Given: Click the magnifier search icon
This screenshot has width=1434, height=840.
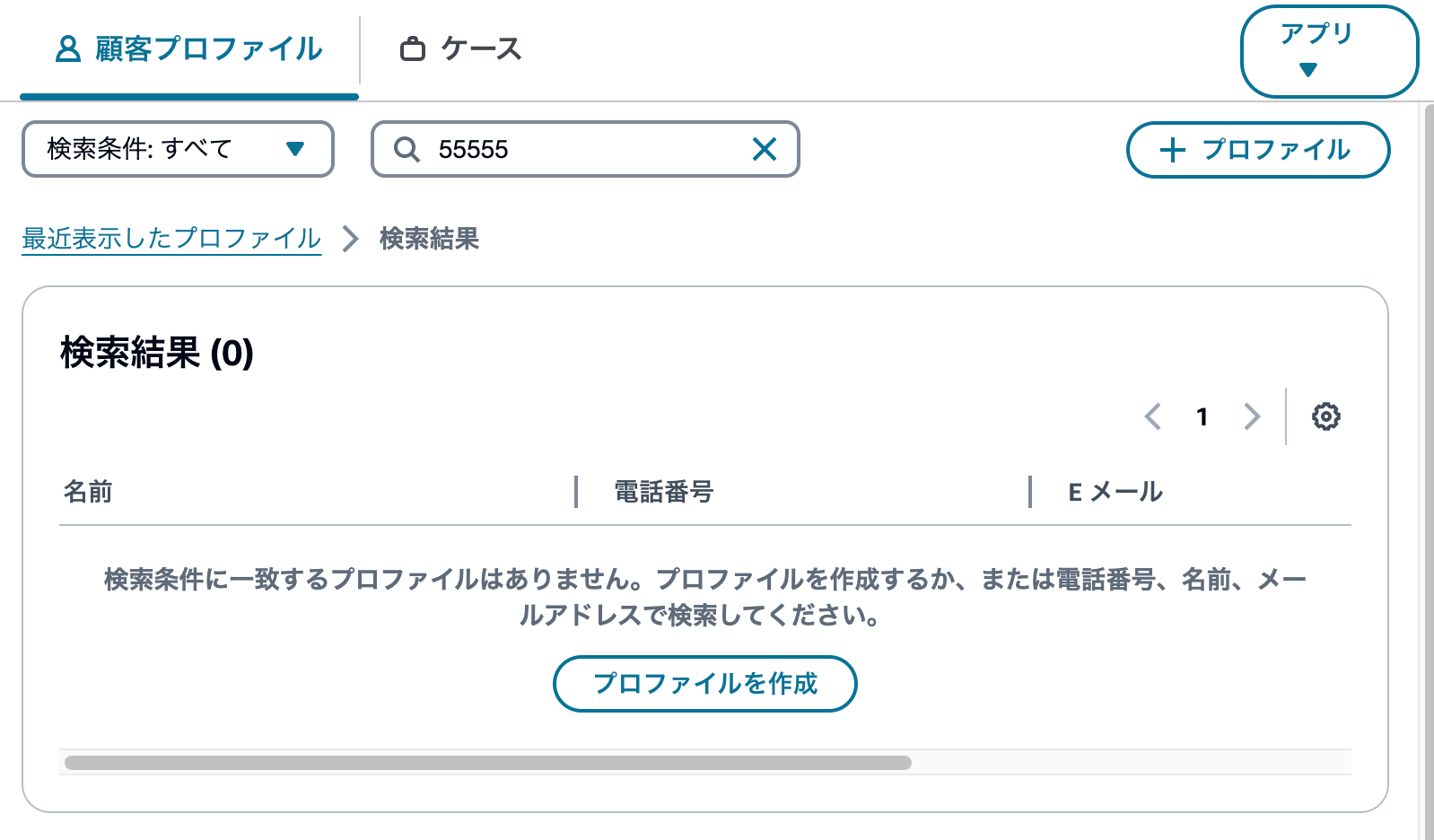Looking at the screenshot, I should click(407, 149).
